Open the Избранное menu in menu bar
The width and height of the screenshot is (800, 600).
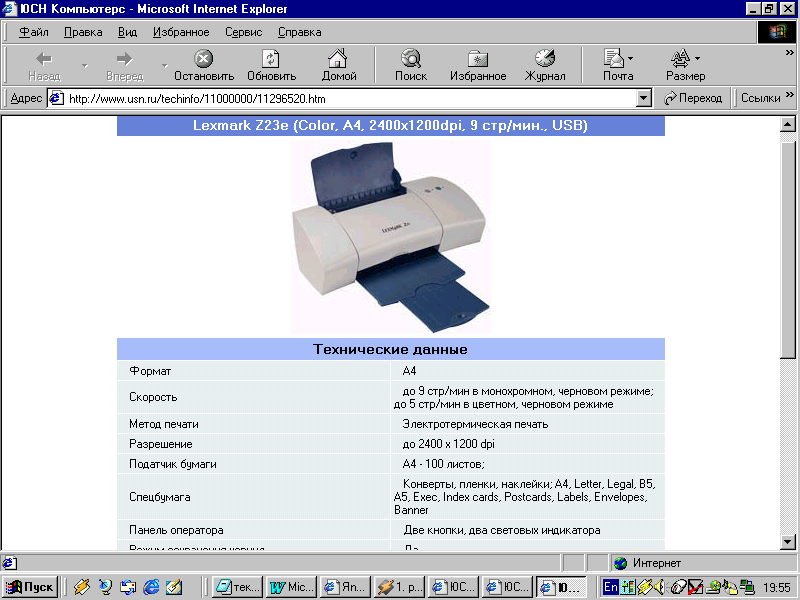coord(181,32)
